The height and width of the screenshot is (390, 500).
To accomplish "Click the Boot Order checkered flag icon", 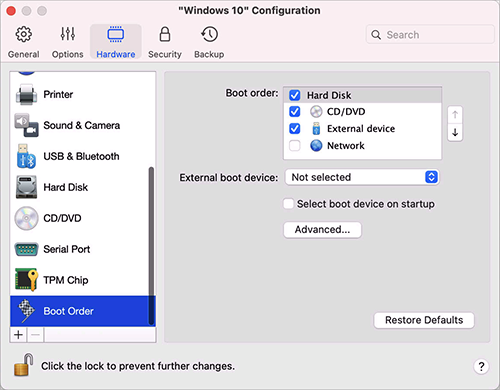I will coord(26,311).
